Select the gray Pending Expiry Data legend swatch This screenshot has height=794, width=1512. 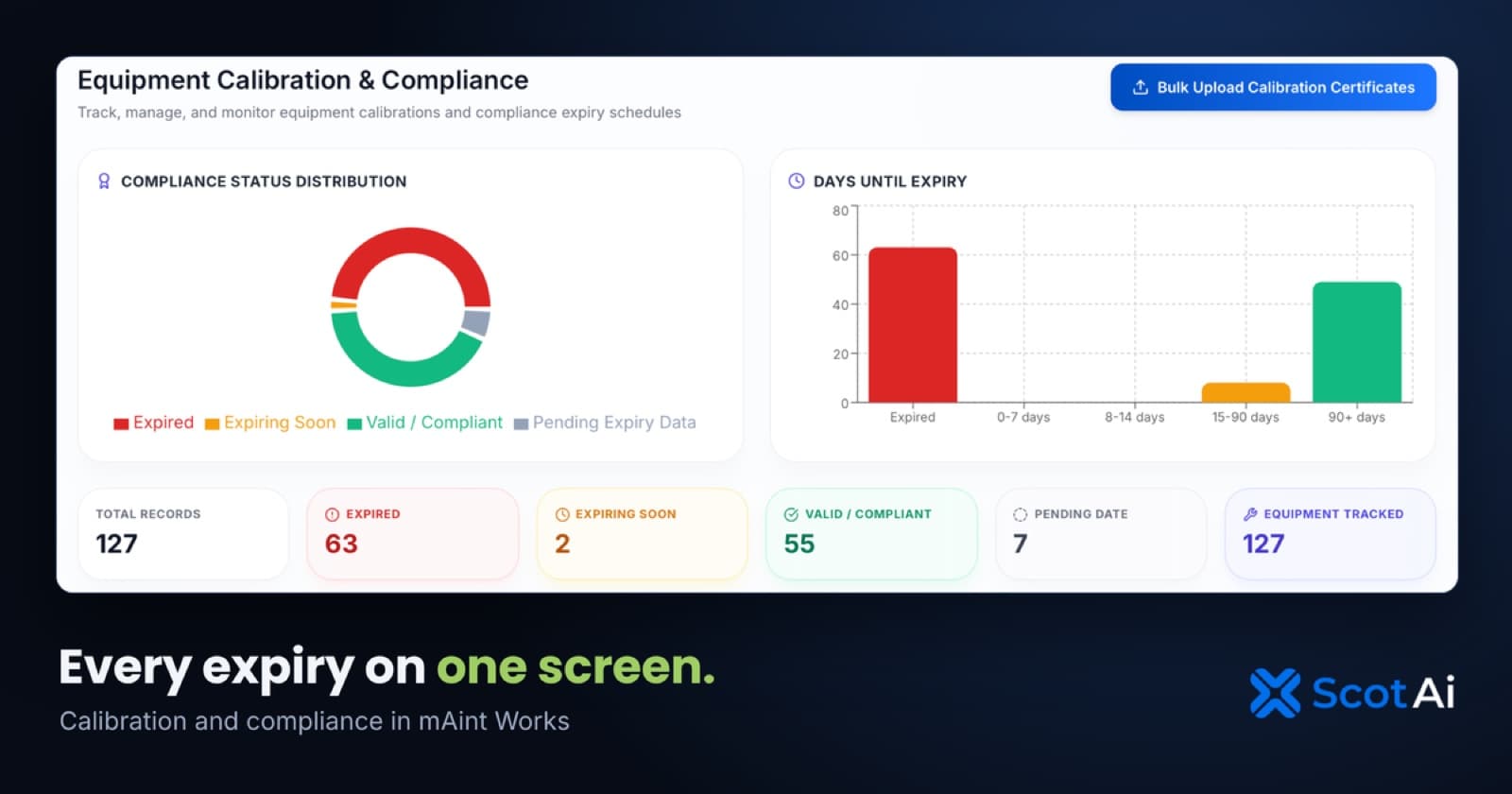point(521,423)
